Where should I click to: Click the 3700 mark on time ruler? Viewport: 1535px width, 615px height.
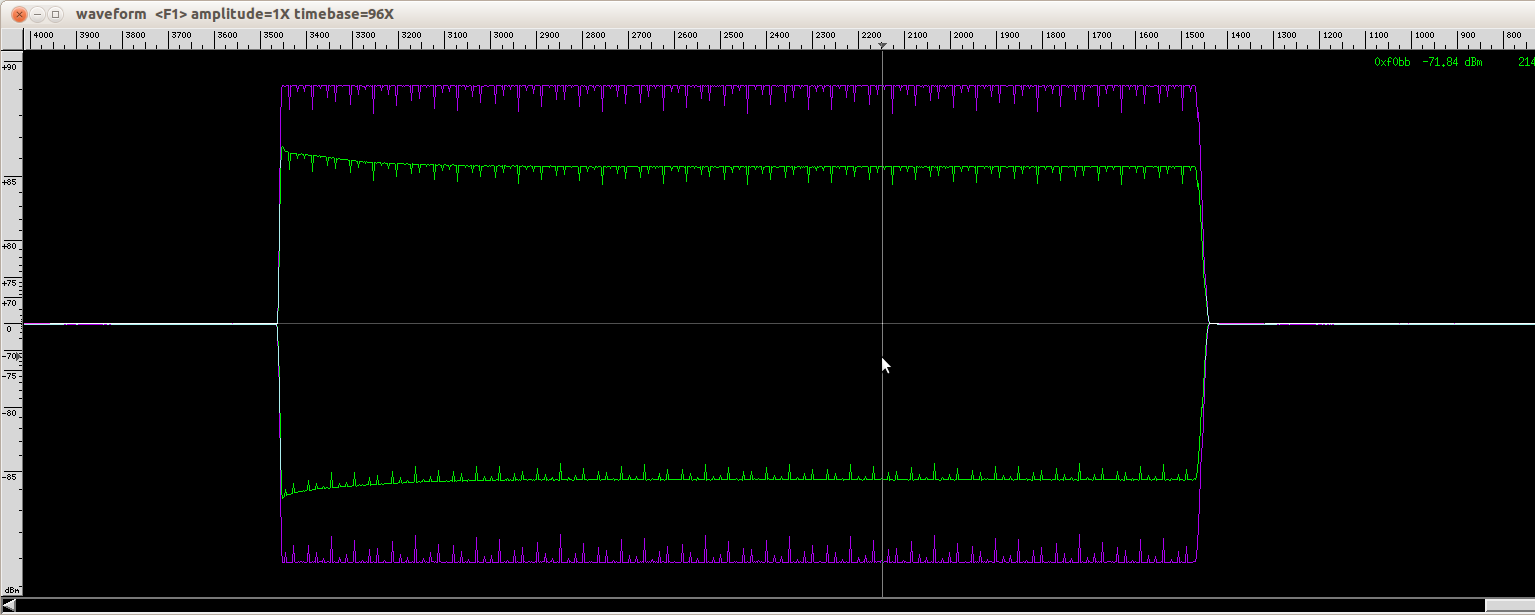point(181,36)
